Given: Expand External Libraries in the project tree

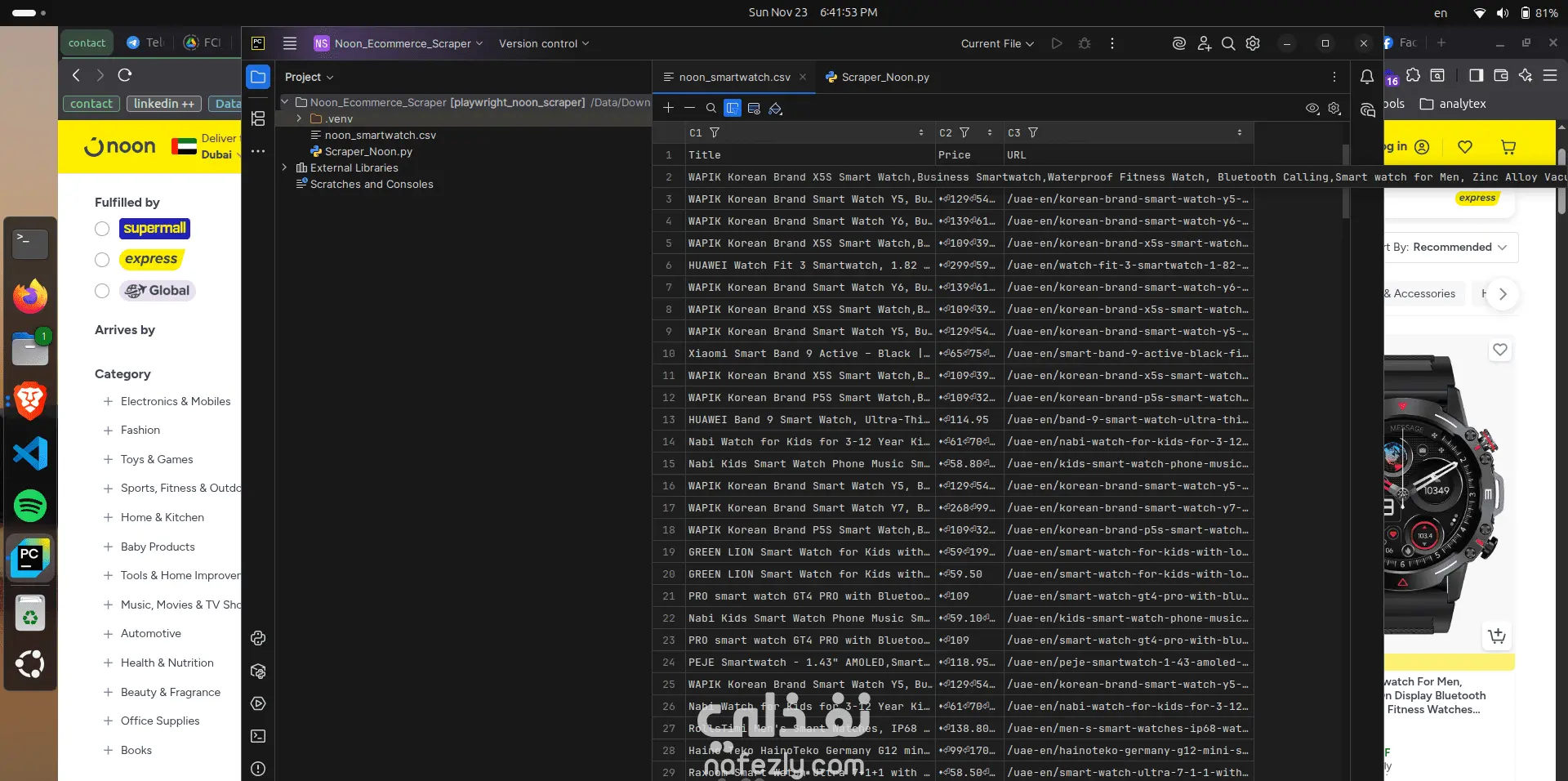Looking at the screenshot, I should 284,167.
